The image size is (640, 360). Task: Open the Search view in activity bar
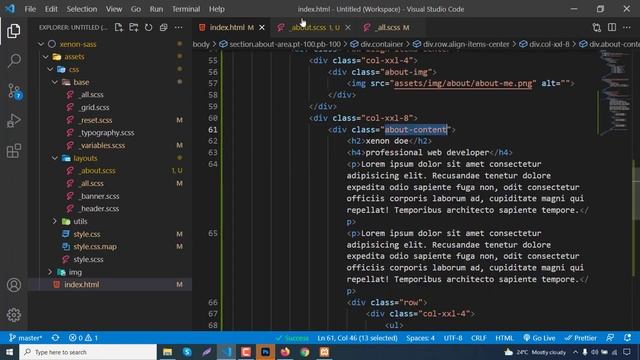coord(13,61)
